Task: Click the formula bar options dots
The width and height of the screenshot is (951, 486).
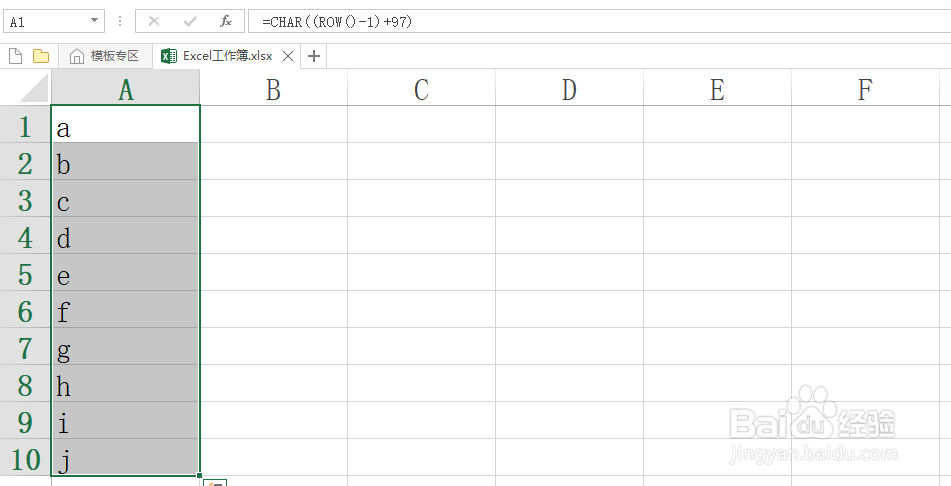Action: [120, 21]
